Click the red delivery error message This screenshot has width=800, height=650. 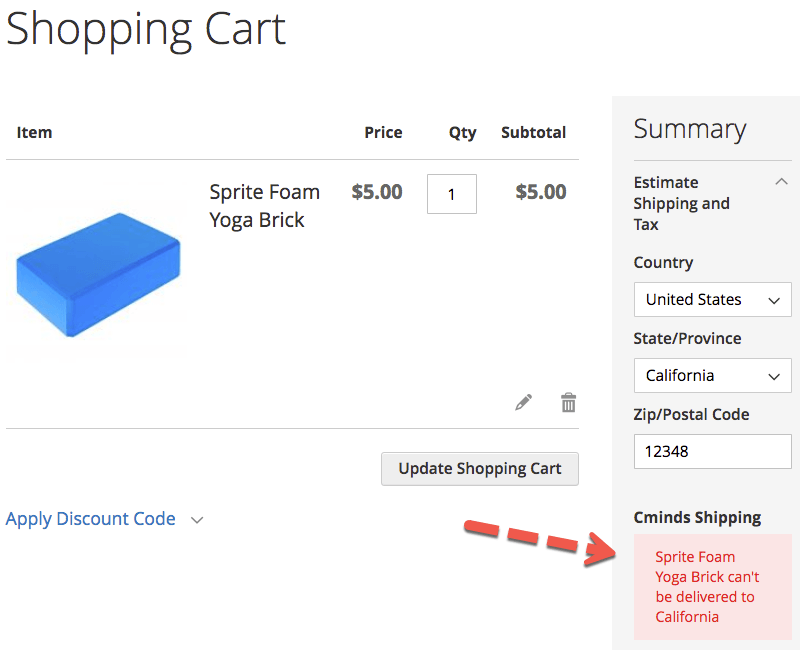[x=707, y=587]
